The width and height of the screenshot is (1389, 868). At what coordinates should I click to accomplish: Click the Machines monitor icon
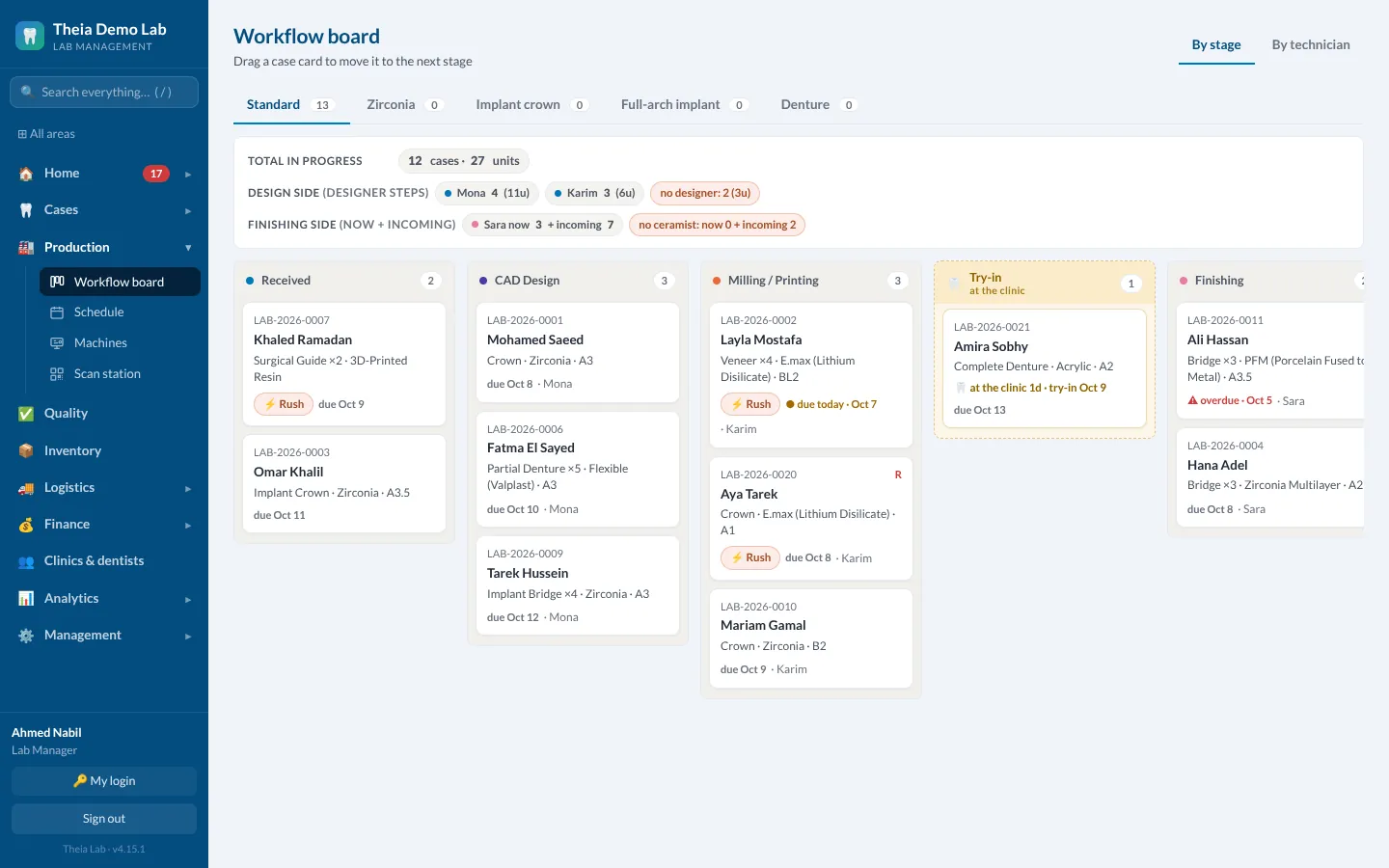point(57,343)
